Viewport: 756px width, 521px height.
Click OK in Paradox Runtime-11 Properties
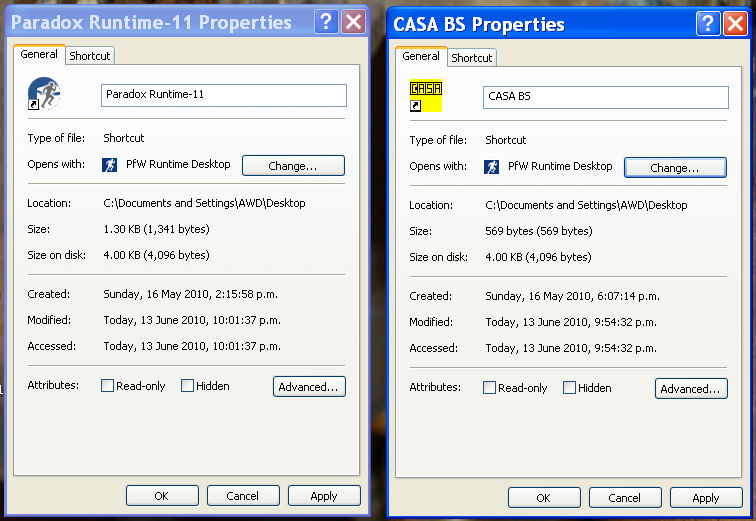click(x=162, y=495)
